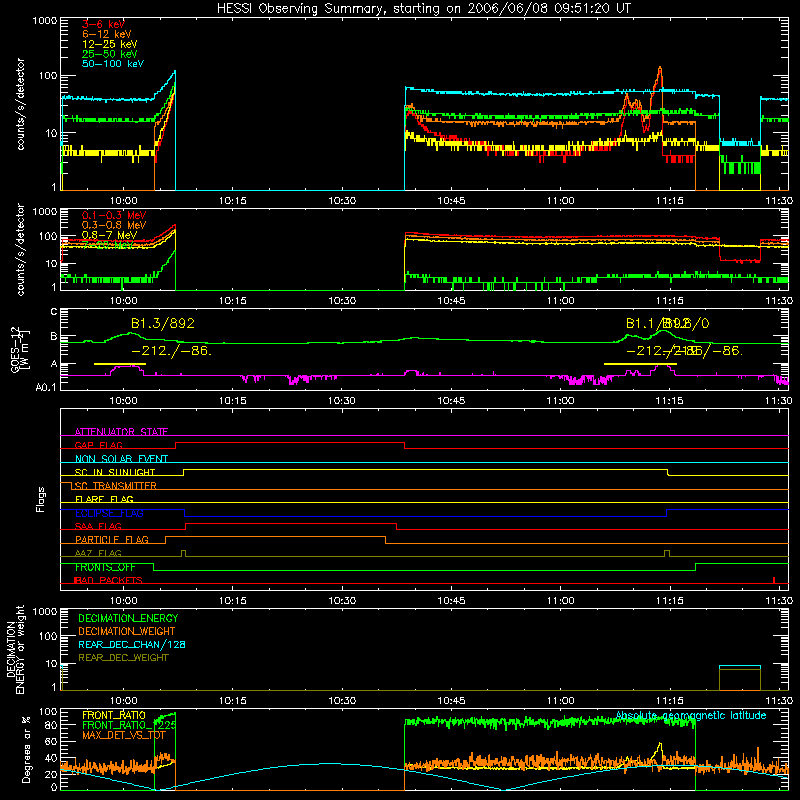
Task: Select the cyan 50-100 keV legend label
Action: pyautogui.click(x=112, y=63)
